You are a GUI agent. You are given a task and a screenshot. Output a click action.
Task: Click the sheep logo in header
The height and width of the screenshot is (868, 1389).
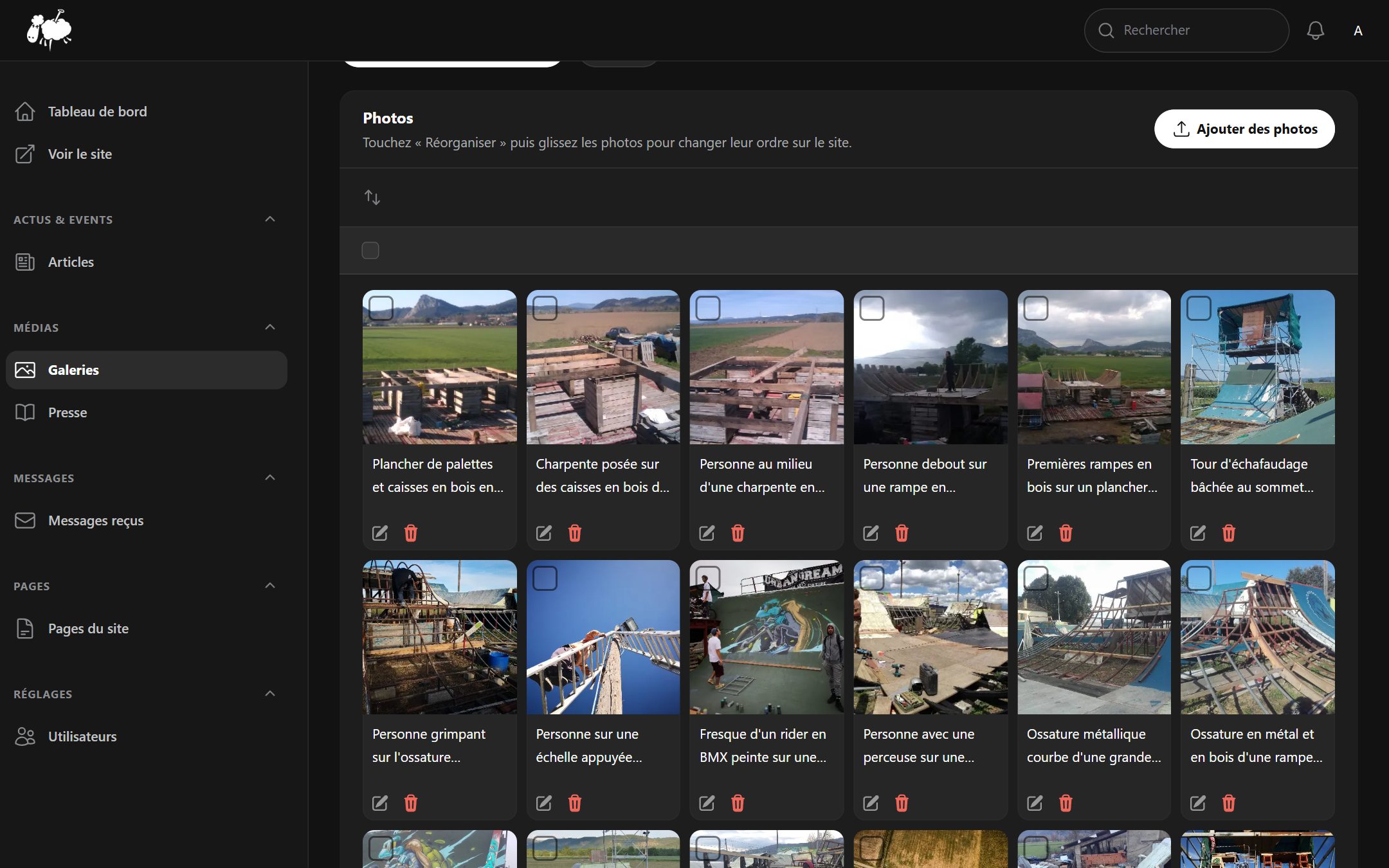50,30
